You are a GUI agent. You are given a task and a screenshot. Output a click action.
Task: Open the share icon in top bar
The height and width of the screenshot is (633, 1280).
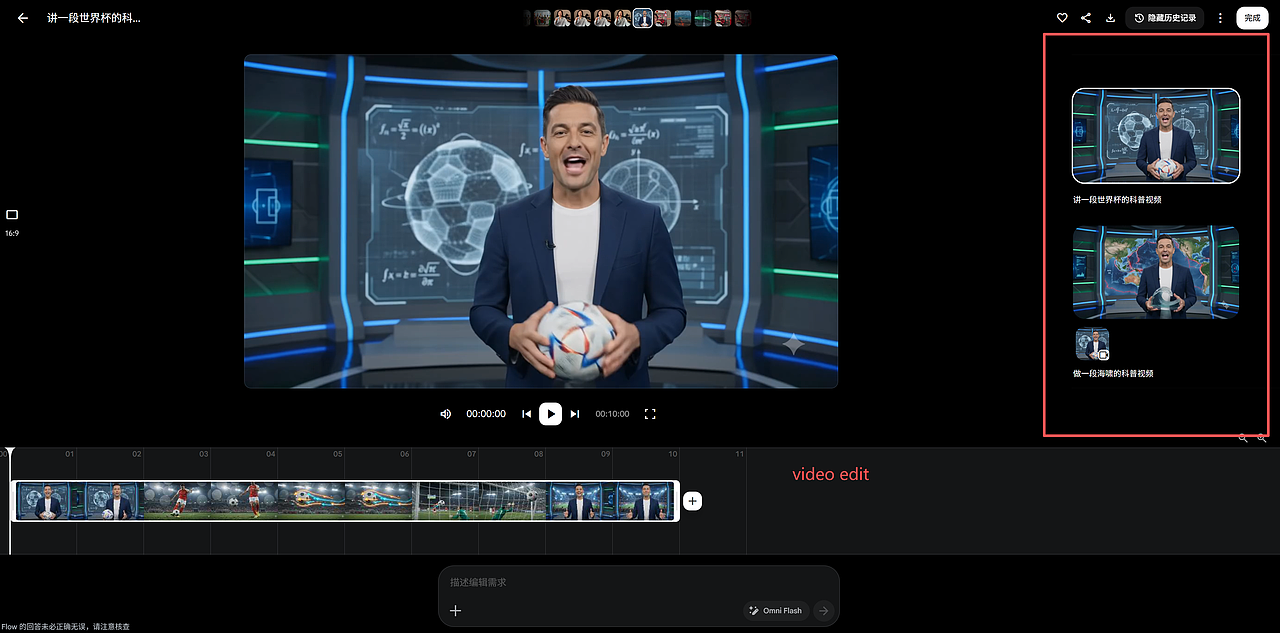pyautogui.click(x=1086, y=18)
